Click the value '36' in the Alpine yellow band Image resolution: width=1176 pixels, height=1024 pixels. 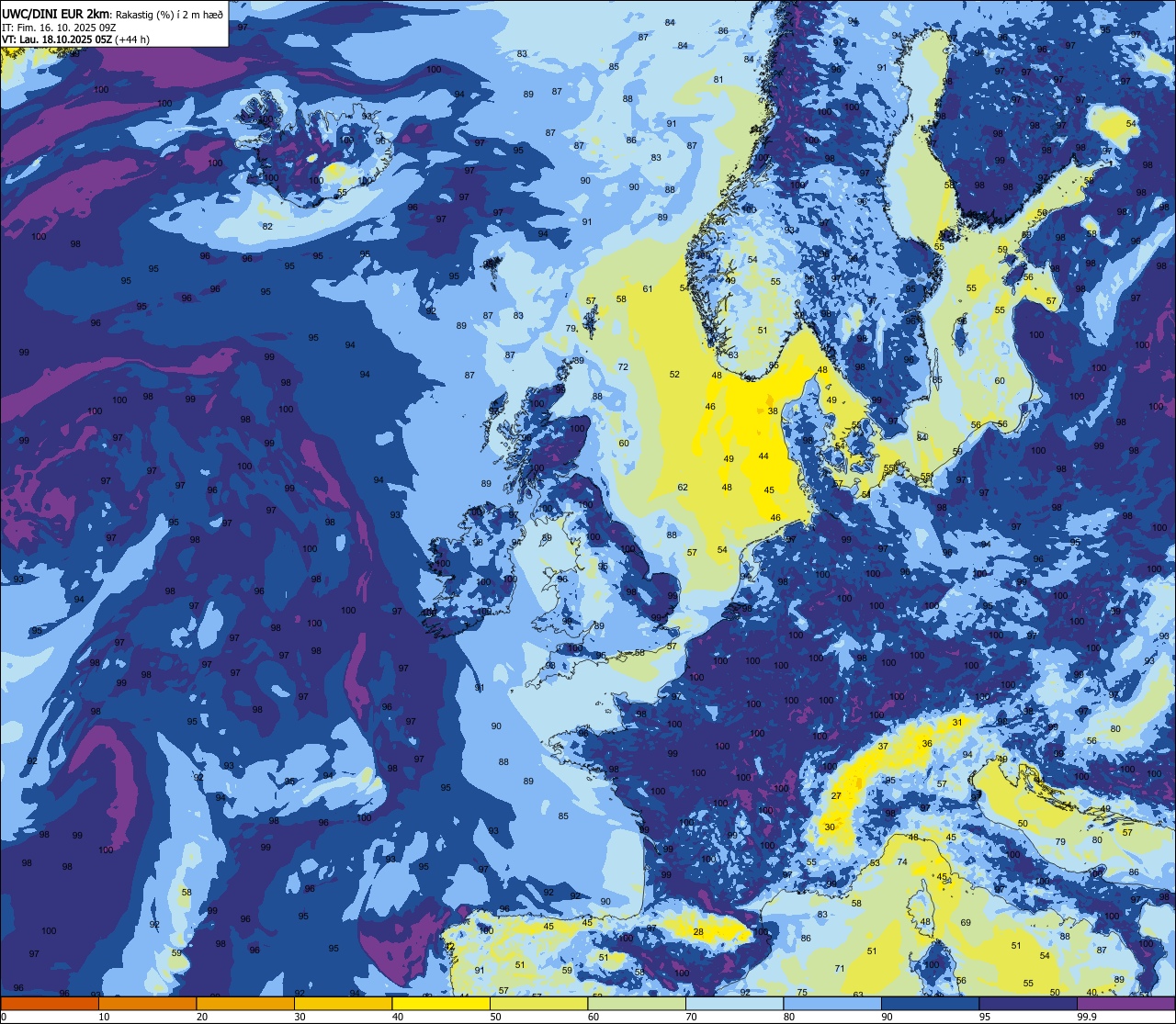pos(927,744)
